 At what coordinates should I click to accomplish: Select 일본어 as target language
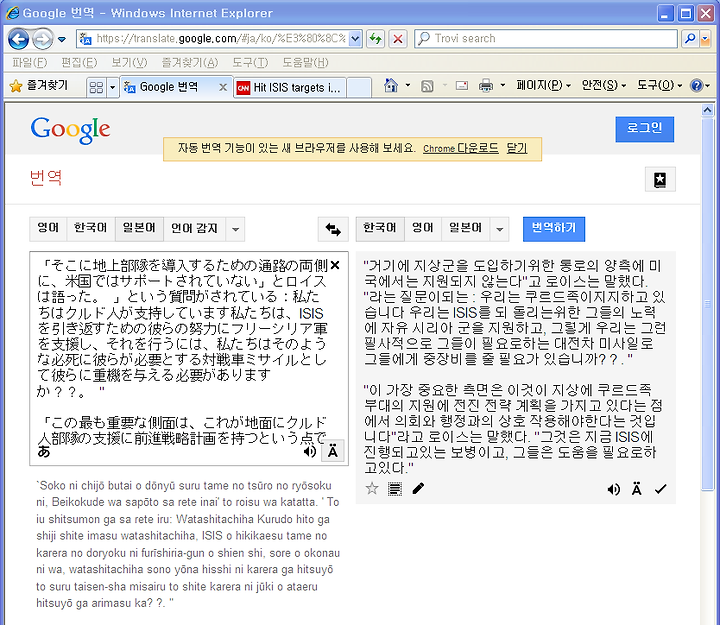(466, 229)
